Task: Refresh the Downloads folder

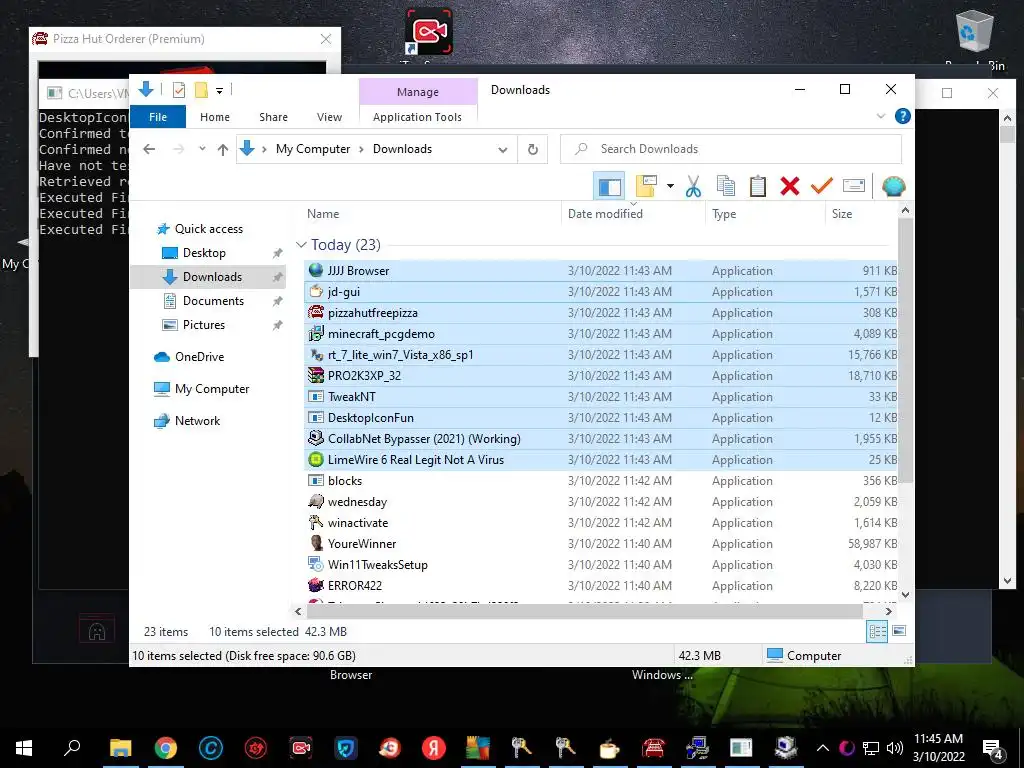Action: (x=533, y=150)
